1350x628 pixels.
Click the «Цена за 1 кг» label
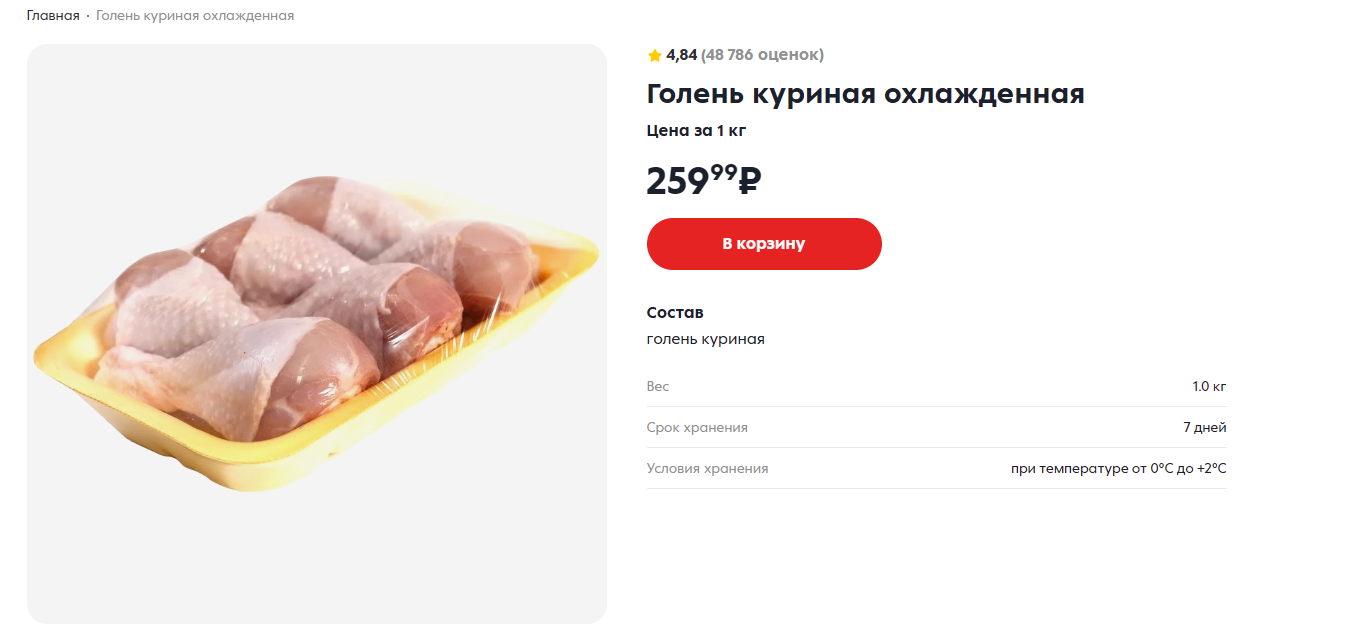tap(696, 130)
